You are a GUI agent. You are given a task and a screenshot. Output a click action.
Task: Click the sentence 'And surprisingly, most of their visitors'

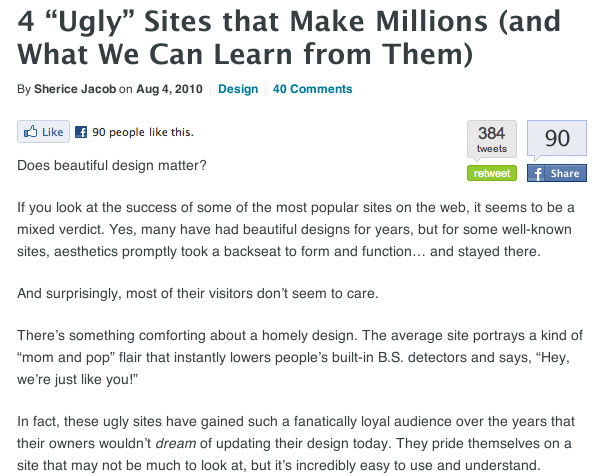coord(198,293)
